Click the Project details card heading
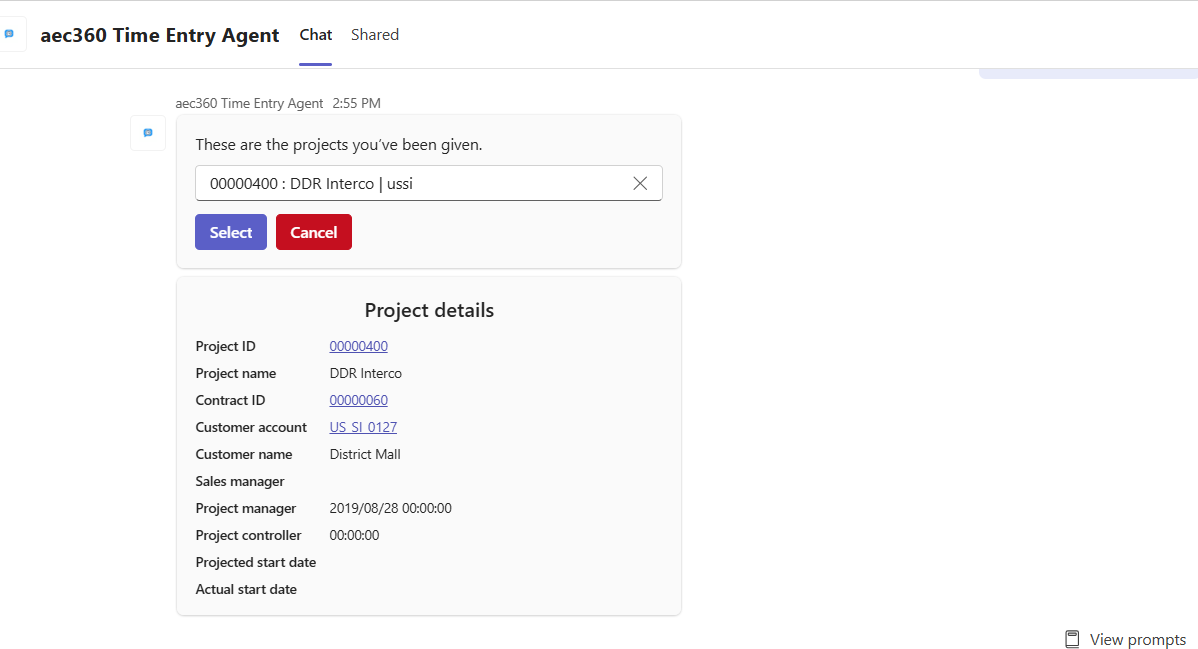 (x=429, y=310)
